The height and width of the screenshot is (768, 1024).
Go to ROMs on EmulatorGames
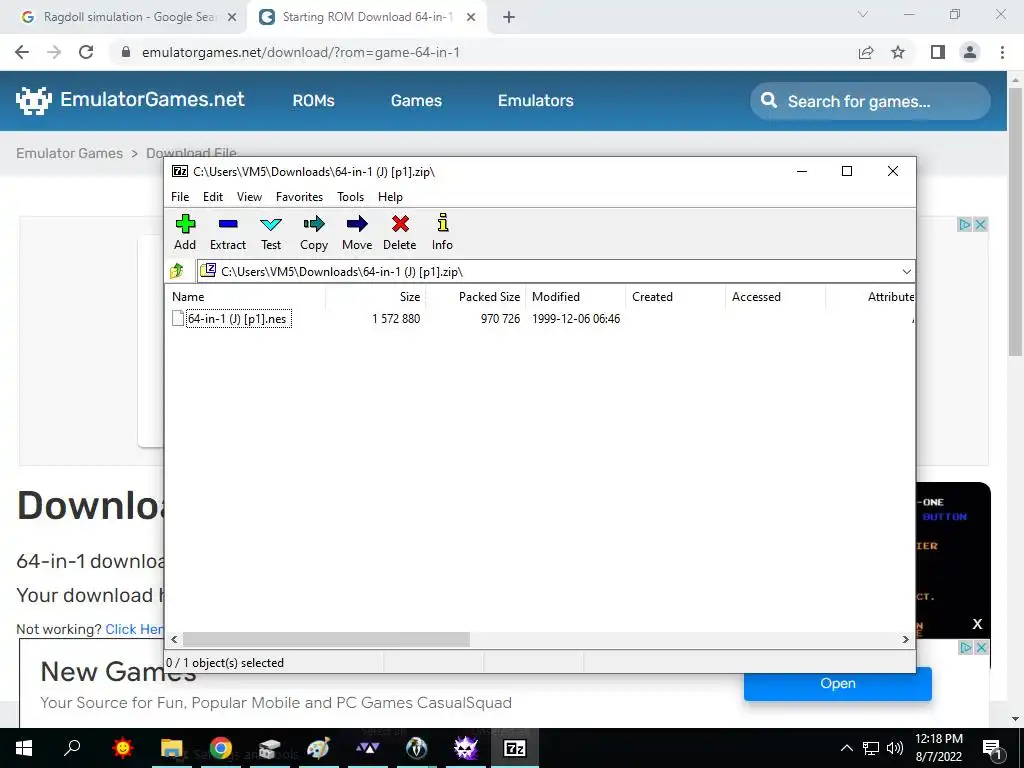(313, 101)
